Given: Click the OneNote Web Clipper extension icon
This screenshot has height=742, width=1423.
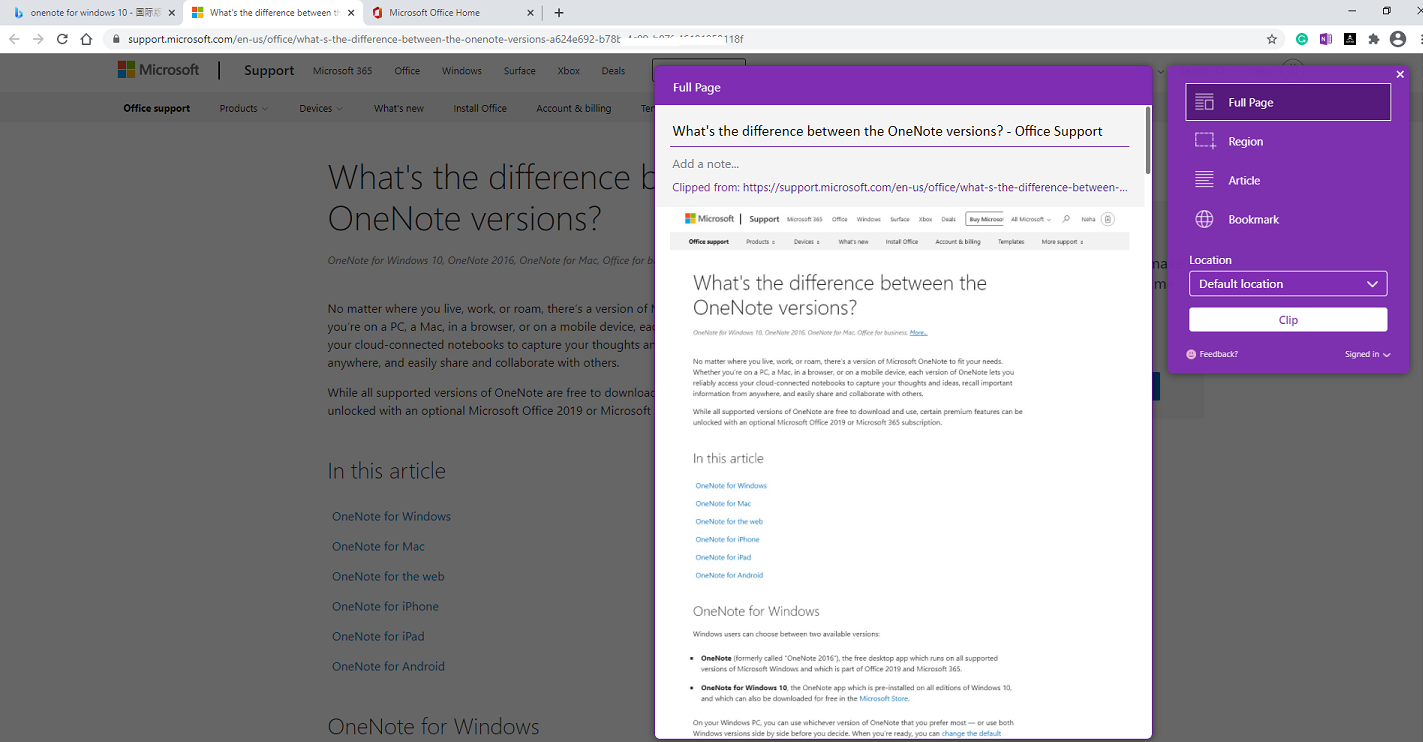Looking at the screenshot, I should click(1325, 38).
